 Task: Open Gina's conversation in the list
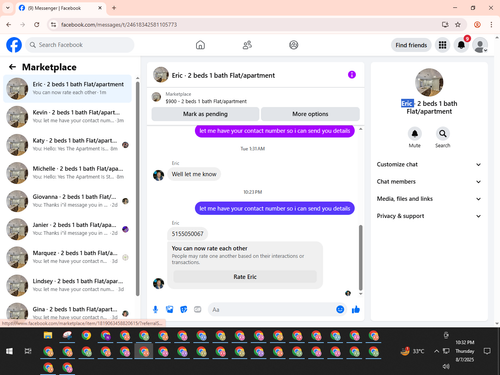coord(68,312)
